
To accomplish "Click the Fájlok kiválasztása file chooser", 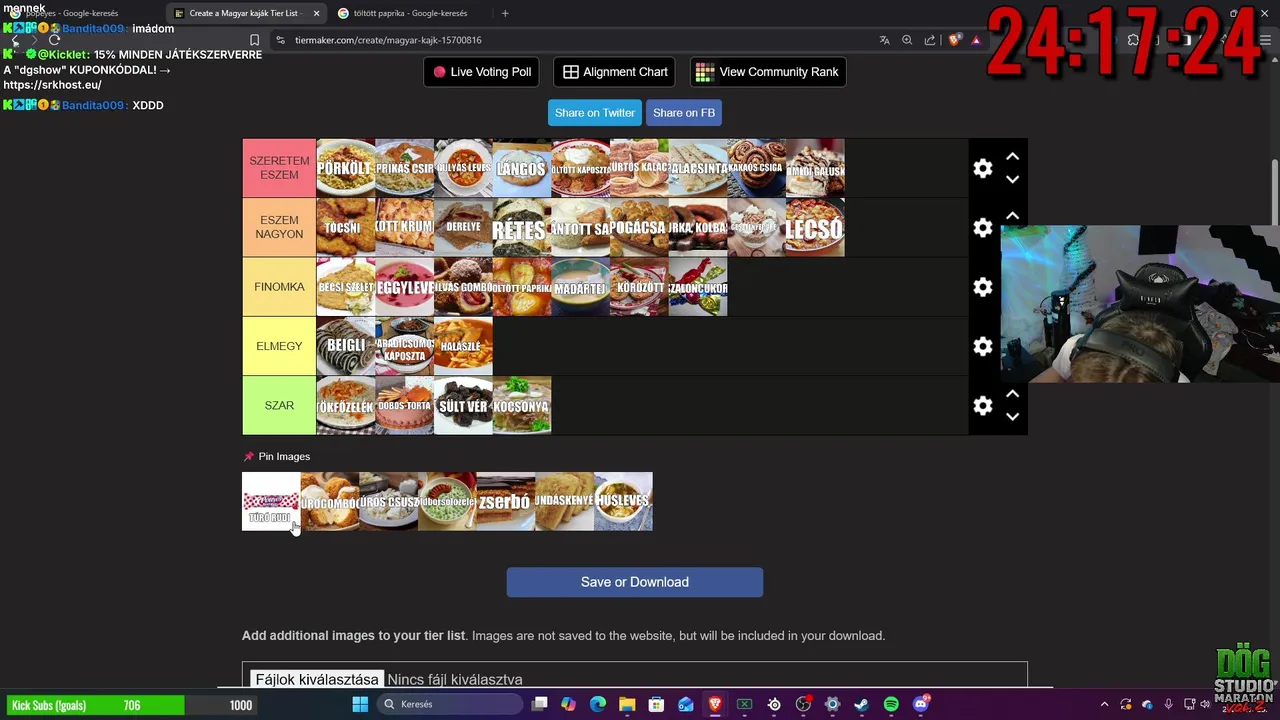I will [x=317, y=679].
